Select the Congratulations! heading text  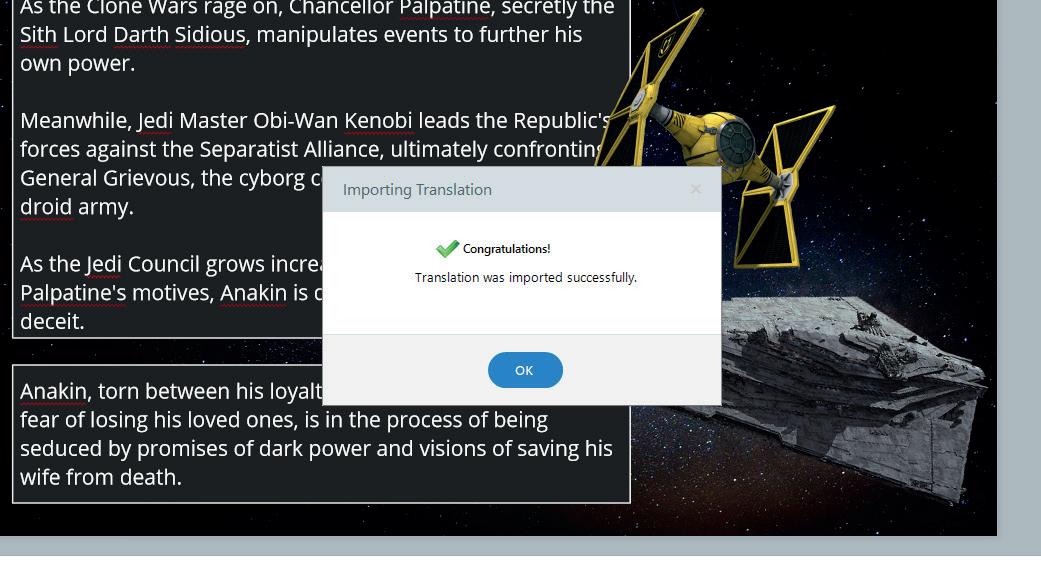click(507, 249)
